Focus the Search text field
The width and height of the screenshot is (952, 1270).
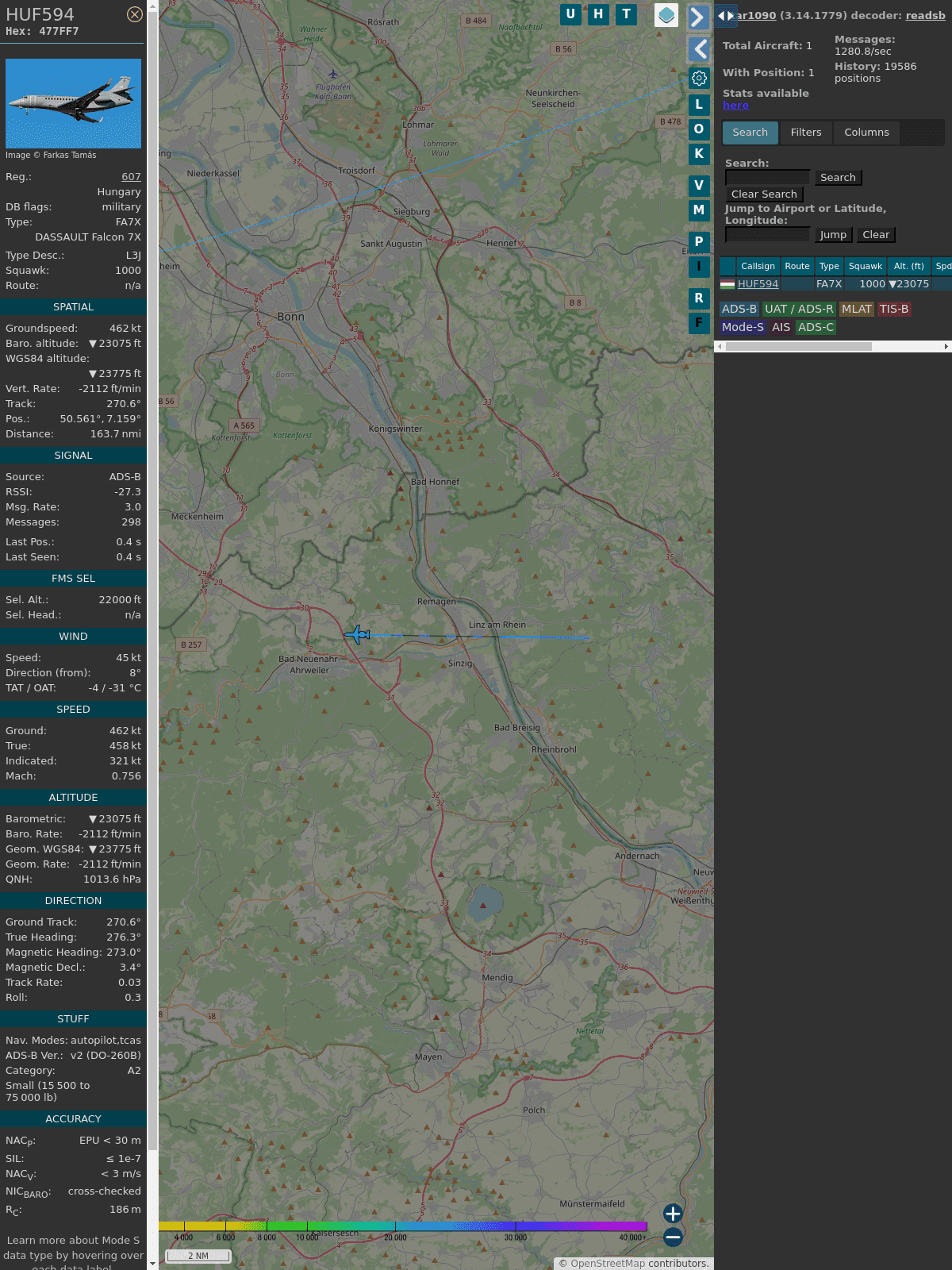tap(768, 178)
